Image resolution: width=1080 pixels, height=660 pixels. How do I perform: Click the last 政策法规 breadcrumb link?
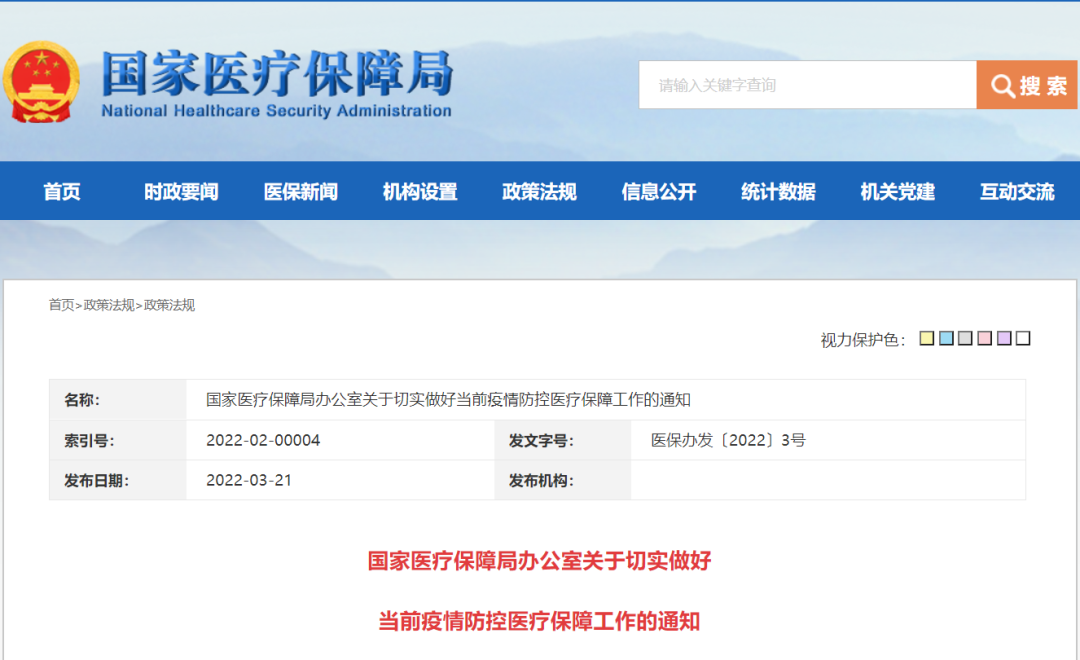coord(169,305)
